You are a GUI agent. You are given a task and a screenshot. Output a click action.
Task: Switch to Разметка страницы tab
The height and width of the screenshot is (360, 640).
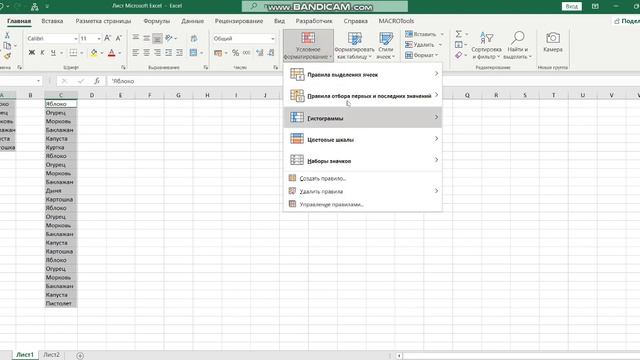pos(103,21)
